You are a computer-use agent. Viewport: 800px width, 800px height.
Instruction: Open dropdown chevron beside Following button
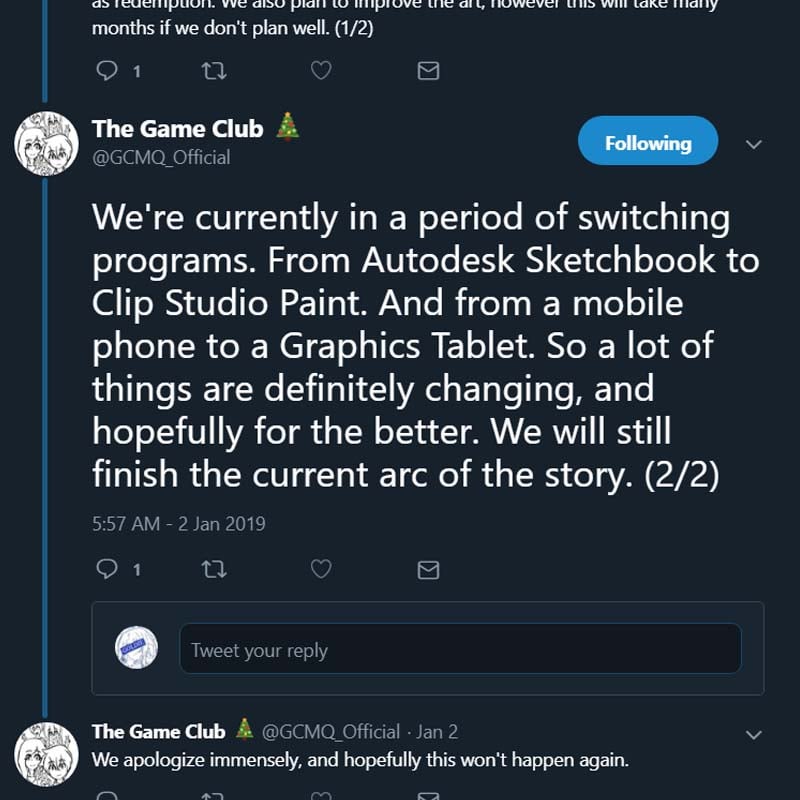pyautogui.click(x=755, y=144)
